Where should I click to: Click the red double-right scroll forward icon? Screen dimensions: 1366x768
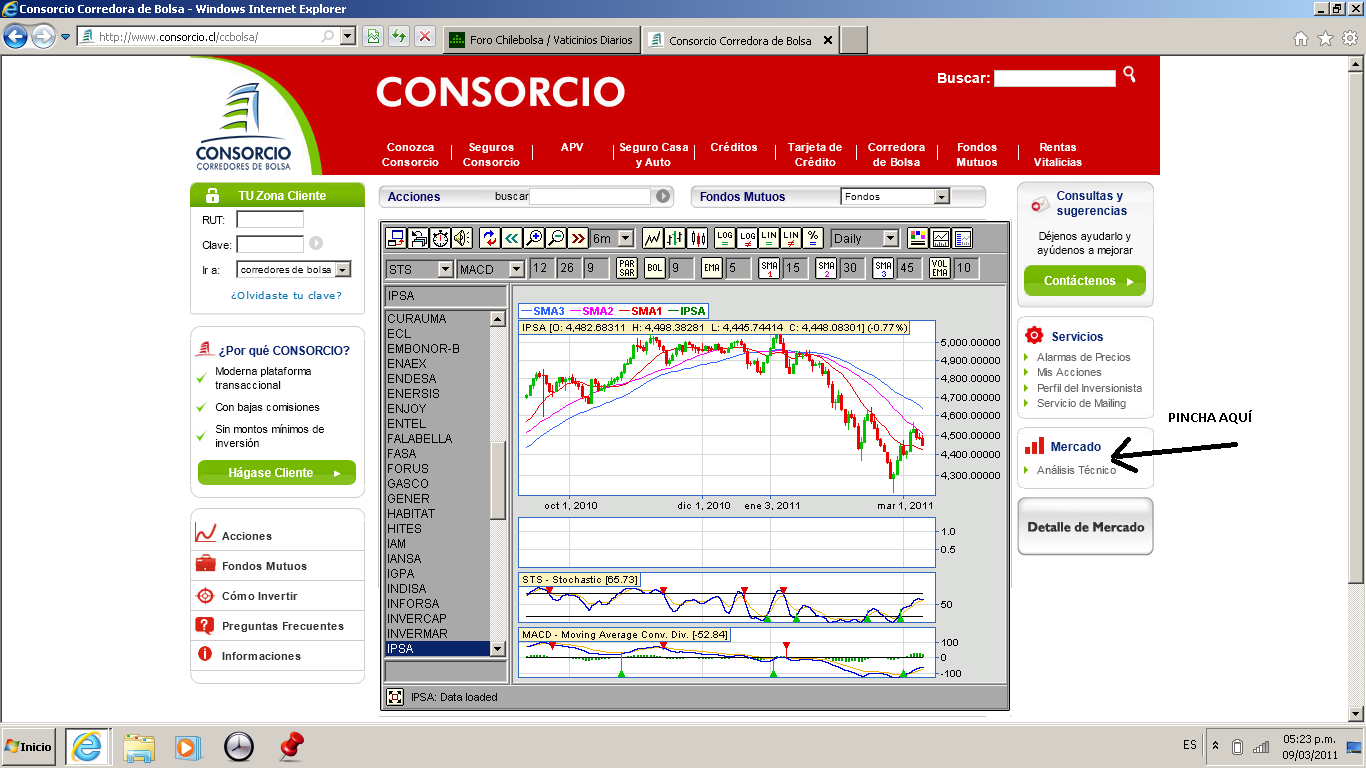tap(578, 238)
